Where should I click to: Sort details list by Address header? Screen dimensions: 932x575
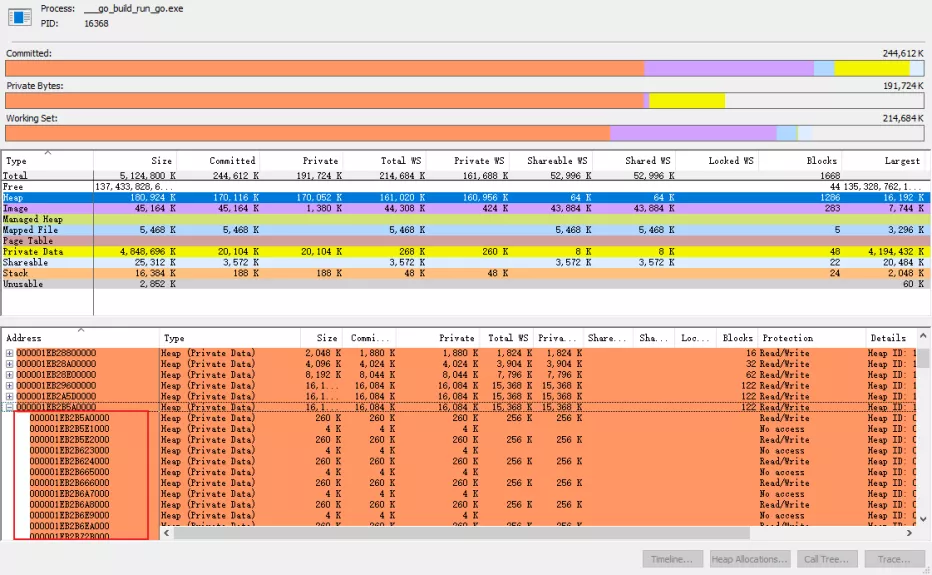click(x=80, y=338)
